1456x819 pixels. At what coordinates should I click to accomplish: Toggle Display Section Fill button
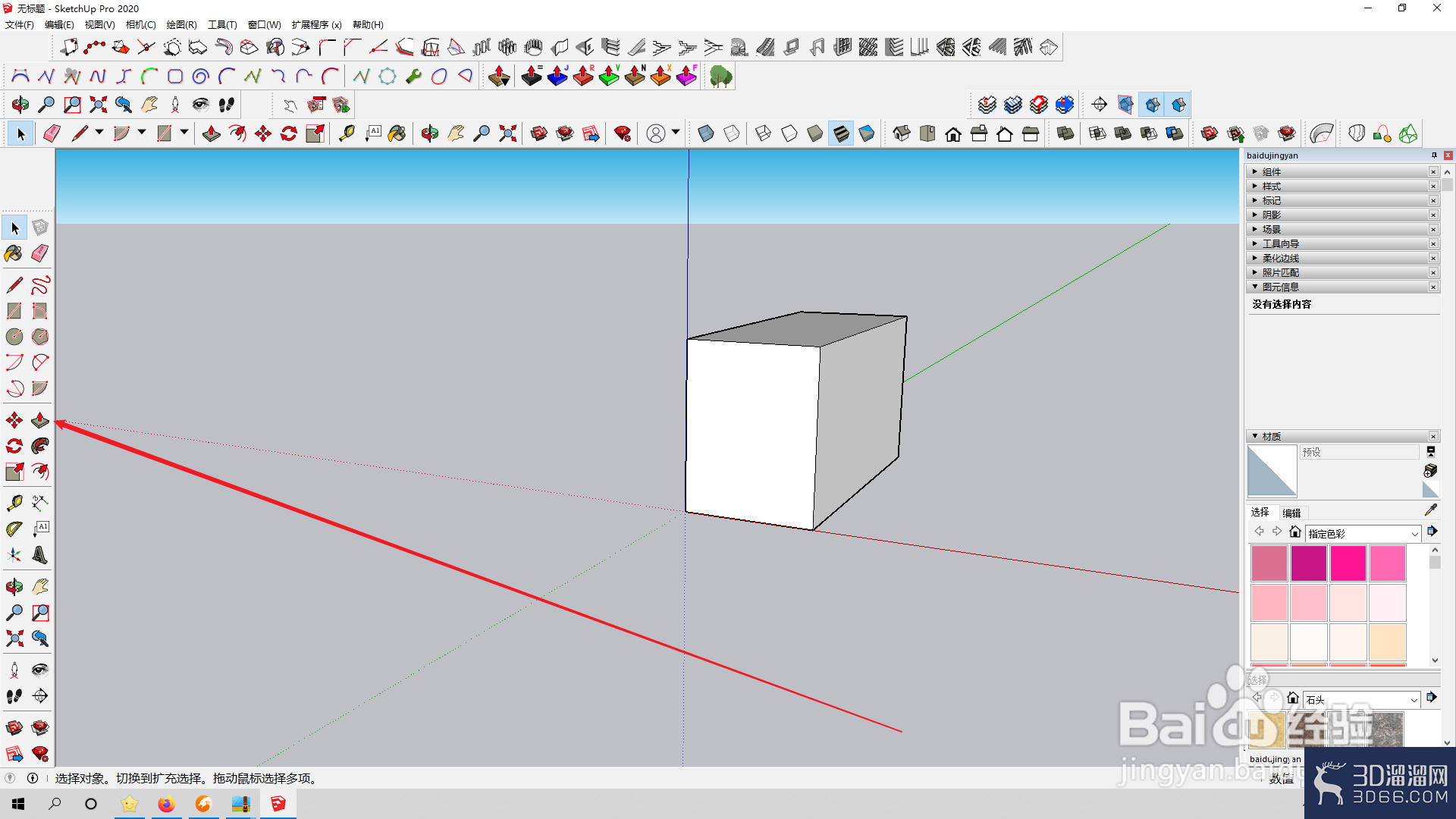pos(1178,105)
